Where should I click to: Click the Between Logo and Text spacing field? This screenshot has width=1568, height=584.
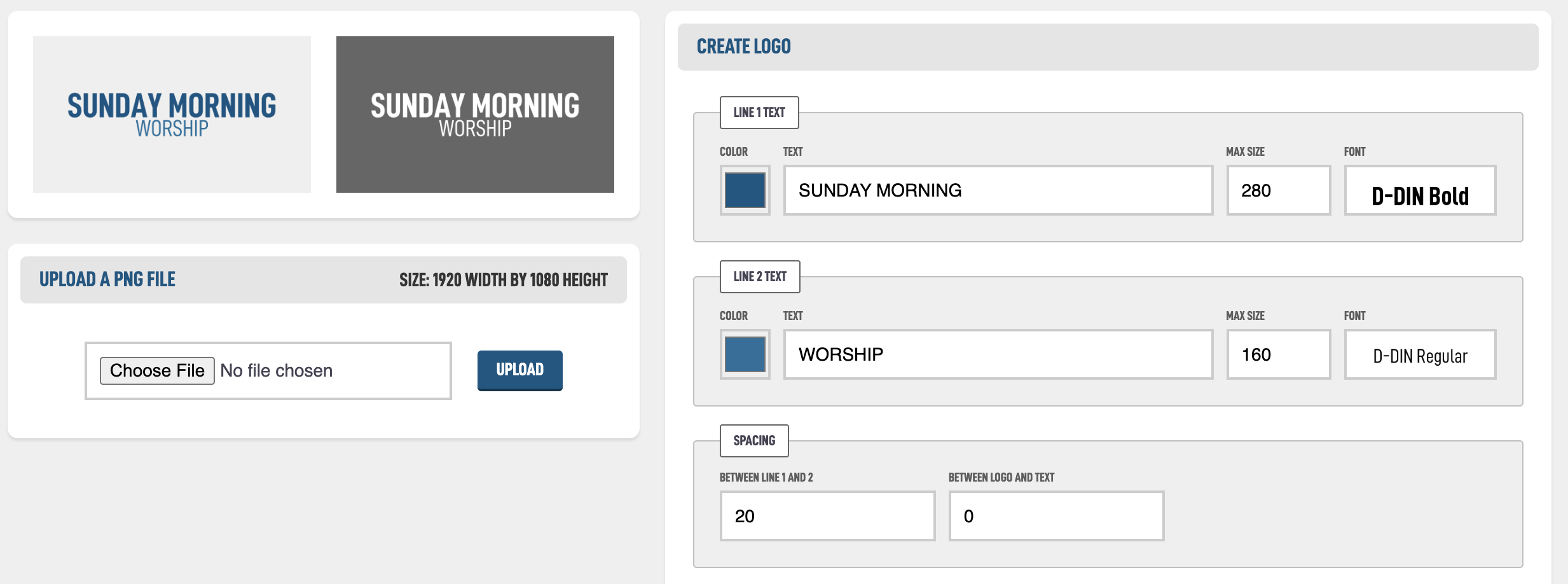point(1057,516)
